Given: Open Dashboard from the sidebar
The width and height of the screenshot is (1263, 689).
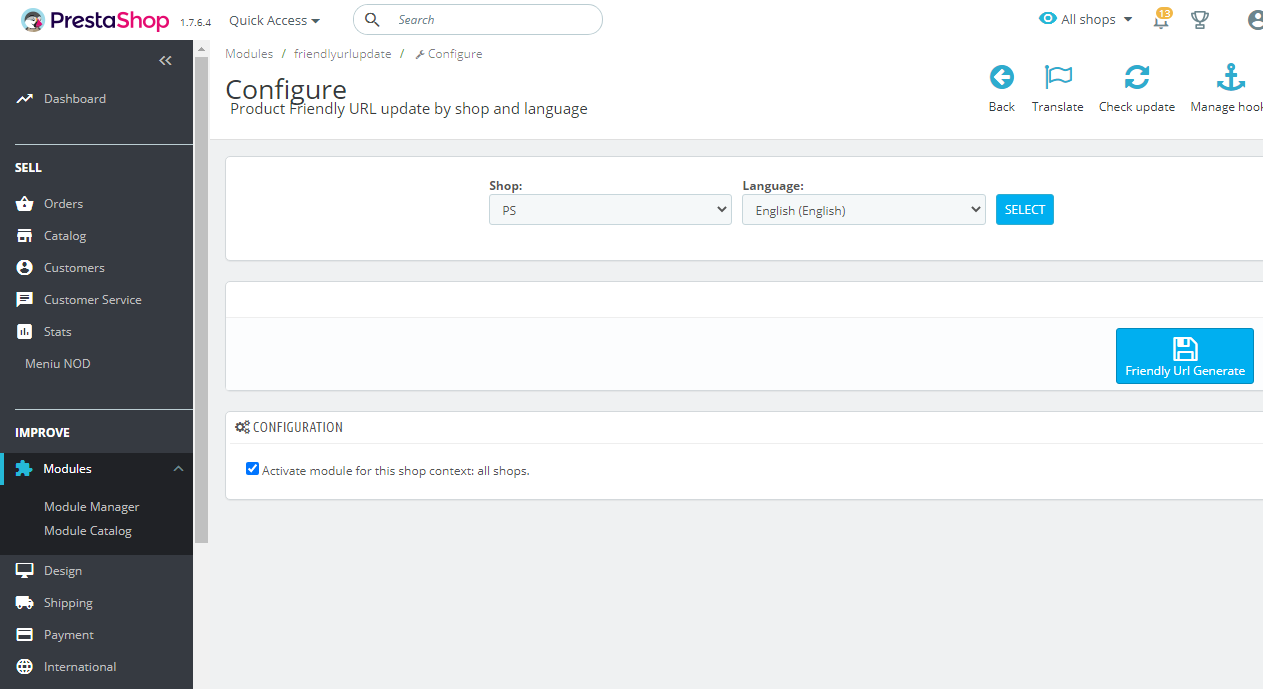Looking at the screenshot, I should (x=75, y=99).
